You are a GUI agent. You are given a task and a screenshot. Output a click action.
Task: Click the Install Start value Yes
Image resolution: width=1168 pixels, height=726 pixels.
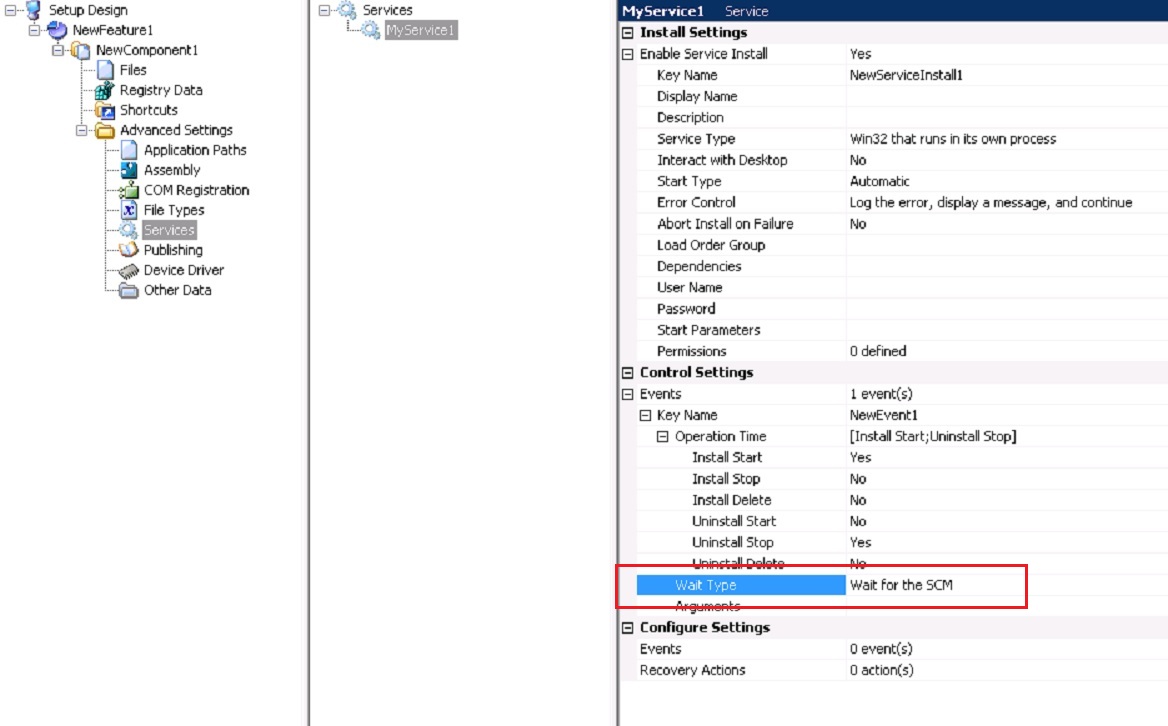[860, 457]
